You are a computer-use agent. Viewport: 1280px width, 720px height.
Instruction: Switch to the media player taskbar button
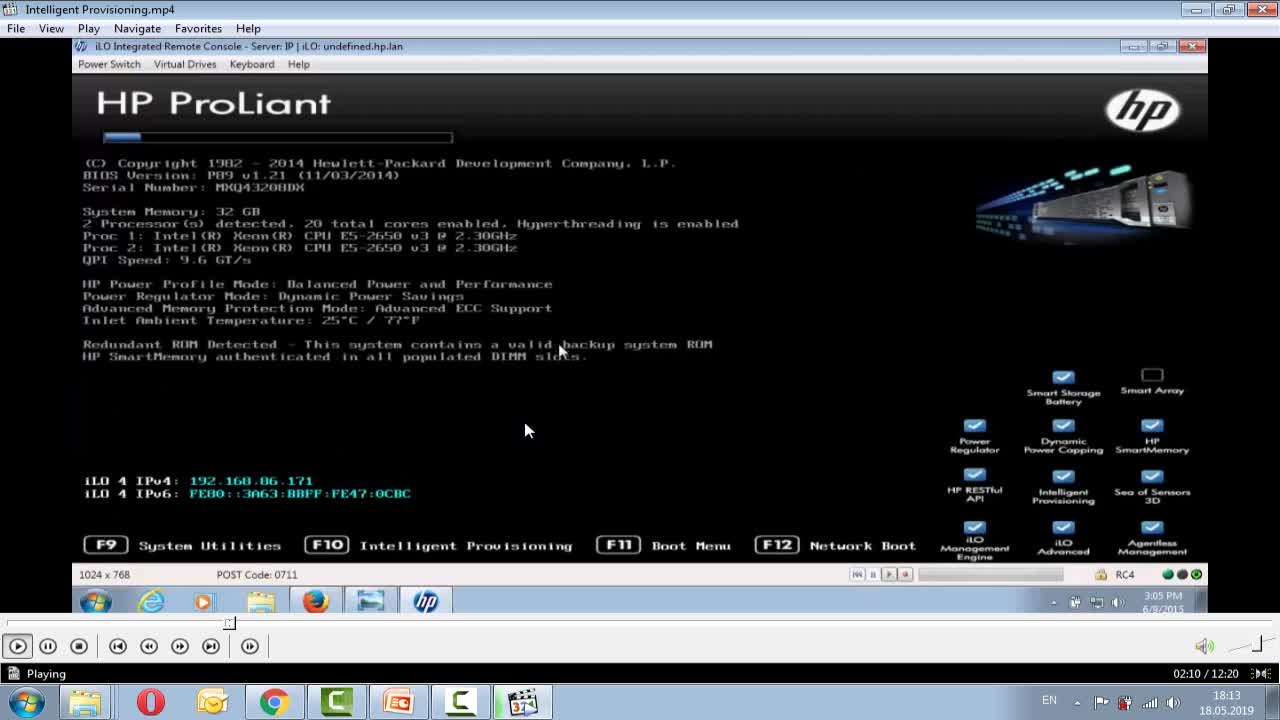[522, 702]
